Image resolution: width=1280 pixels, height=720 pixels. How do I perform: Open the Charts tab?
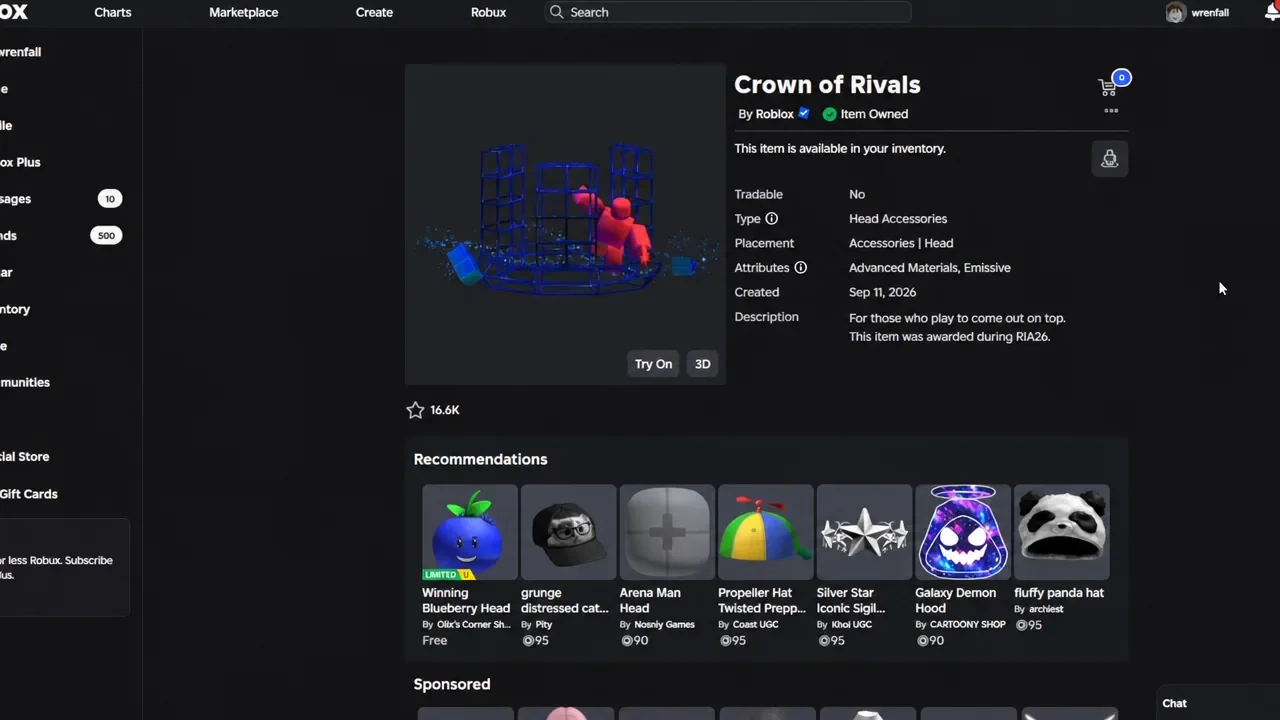click(x=113, y=12)
